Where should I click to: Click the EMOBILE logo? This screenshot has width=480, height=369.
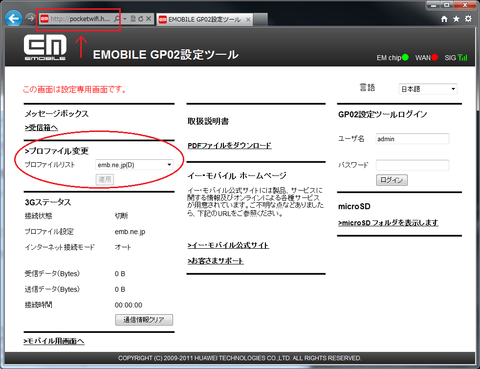click(45, 47)
